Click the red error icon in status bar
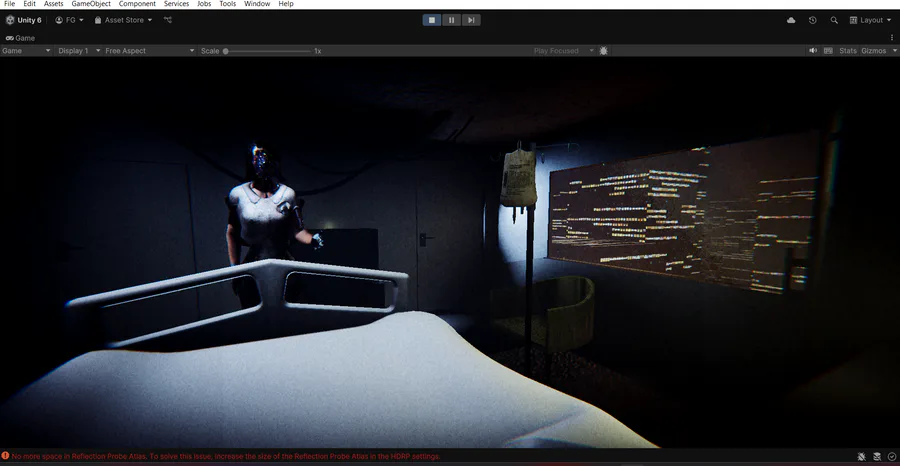This screenshot has width=900, height=466. click(x=5, y=456)
